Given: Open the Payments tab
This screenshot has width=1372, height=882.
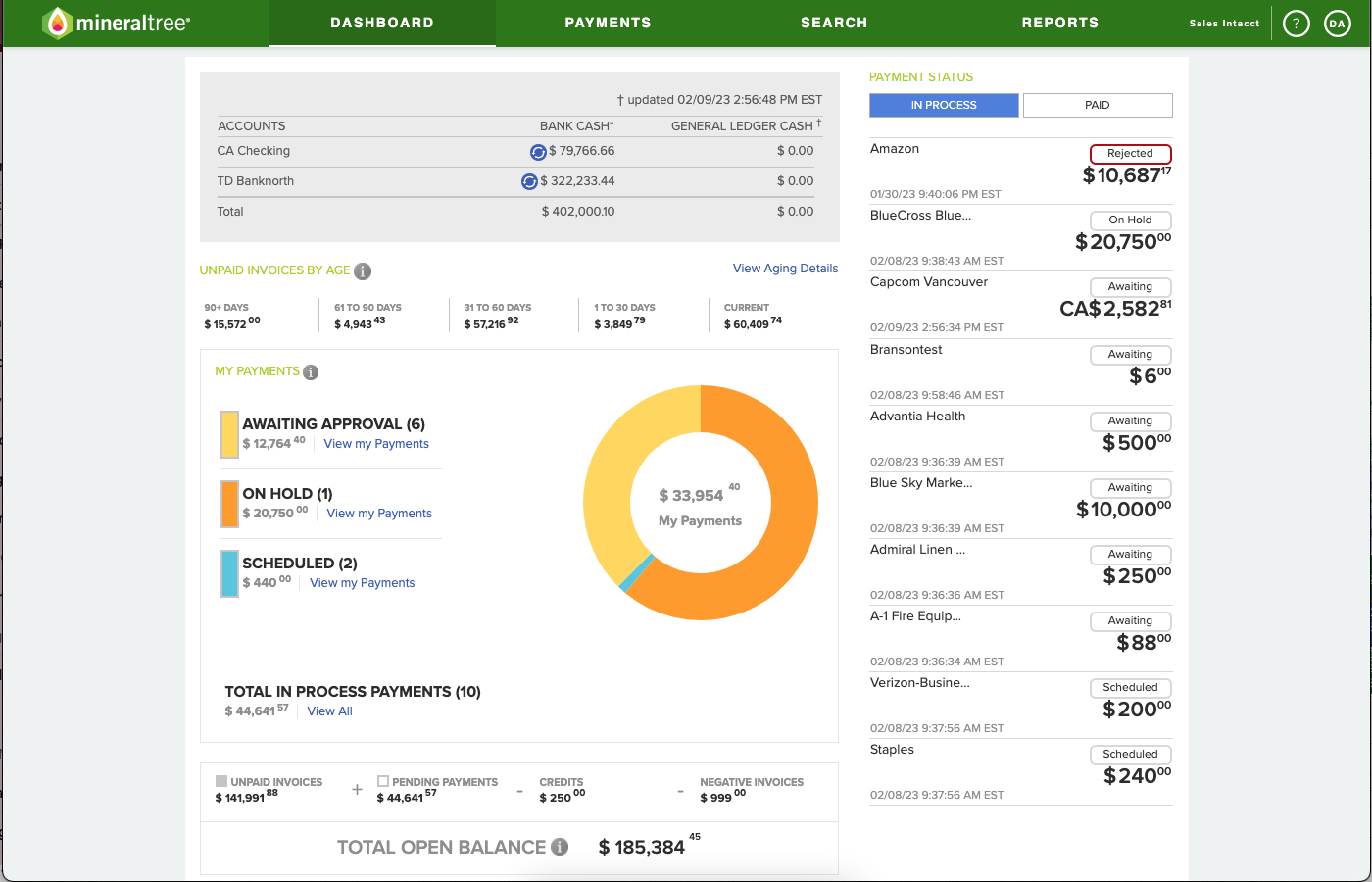Looking at the screenshot, I should point(608,23).
